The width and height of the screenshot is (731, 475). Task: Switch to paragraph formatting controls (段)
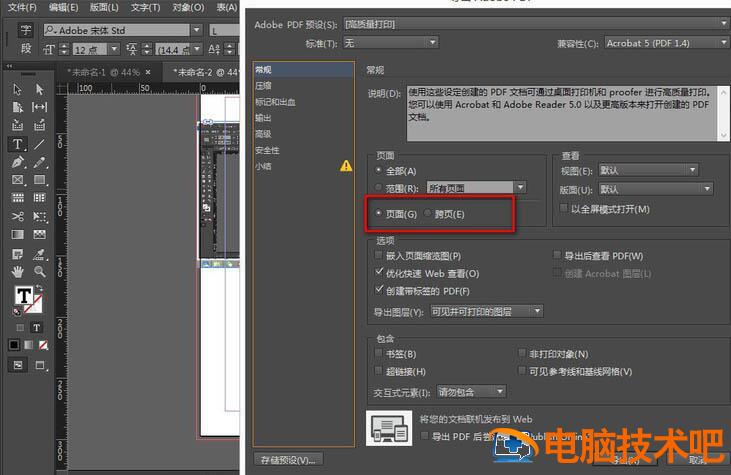click(26, 48)
